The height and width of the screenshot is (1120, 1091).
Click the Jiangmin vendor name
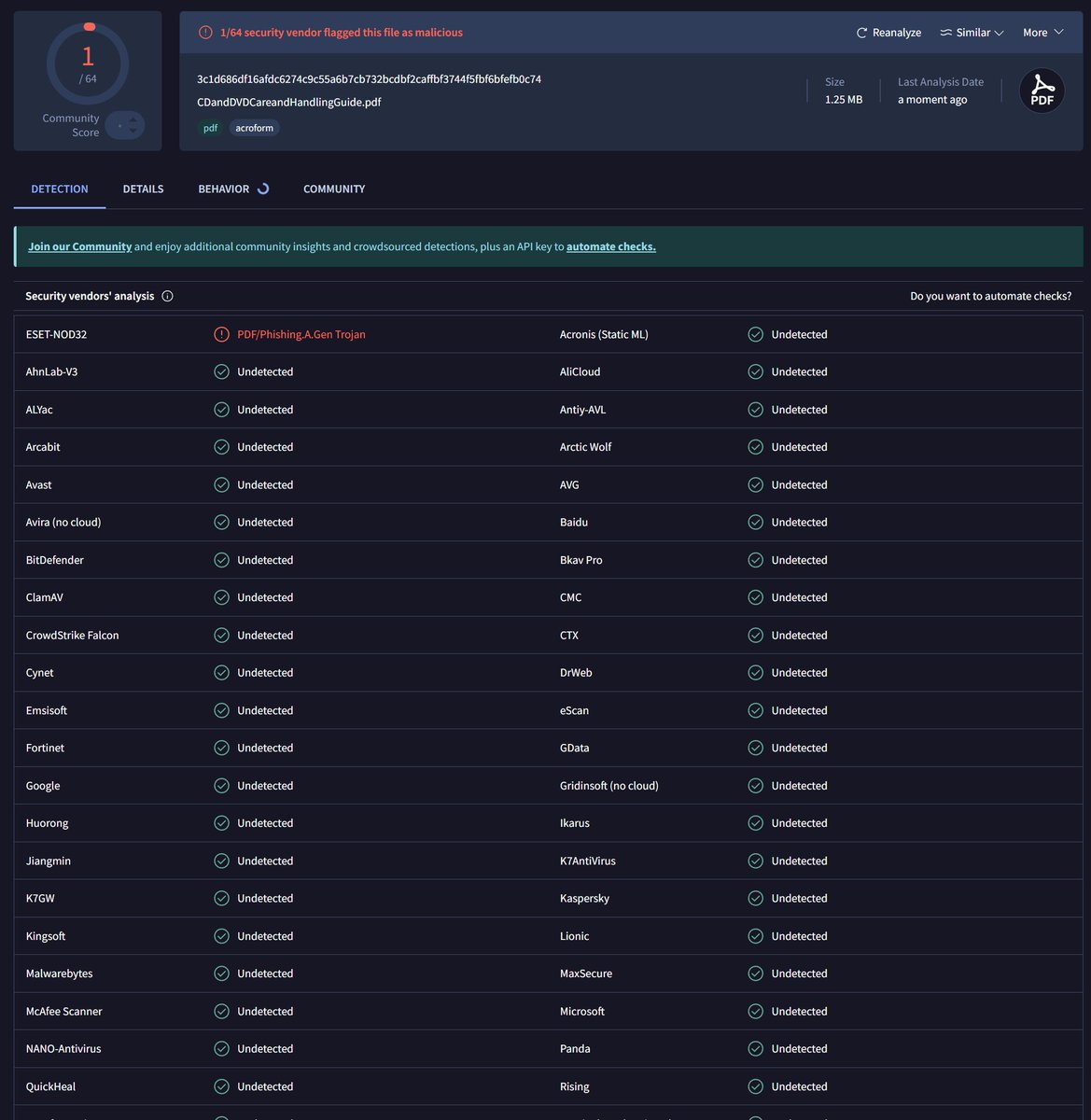coord(49,861)
